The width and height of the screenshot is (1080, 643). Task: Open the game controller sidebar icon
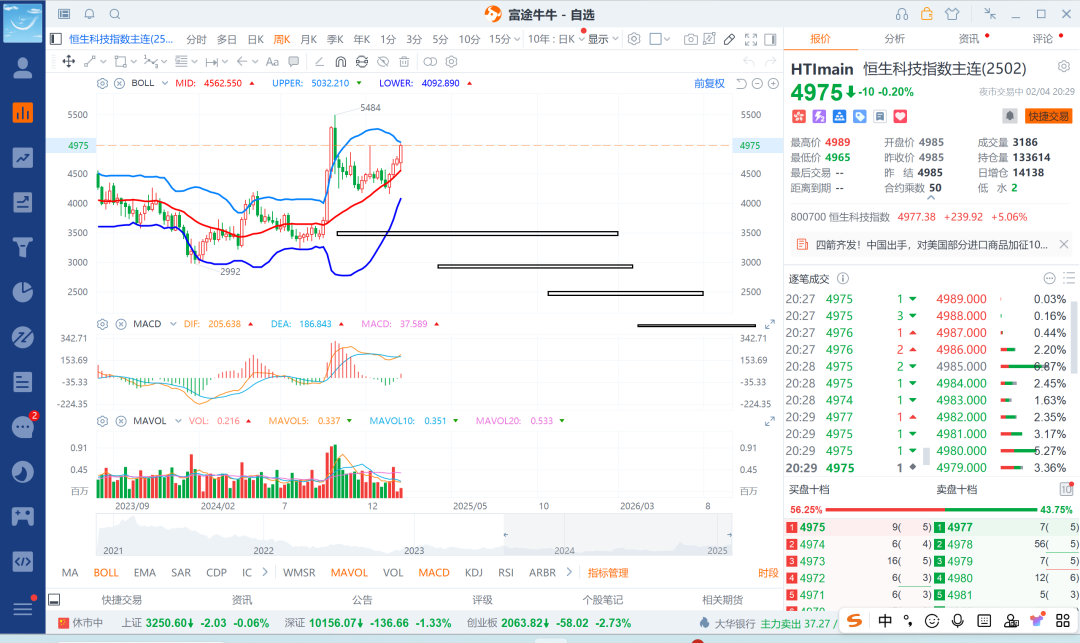pyautogui.click(x=23, y=516)
